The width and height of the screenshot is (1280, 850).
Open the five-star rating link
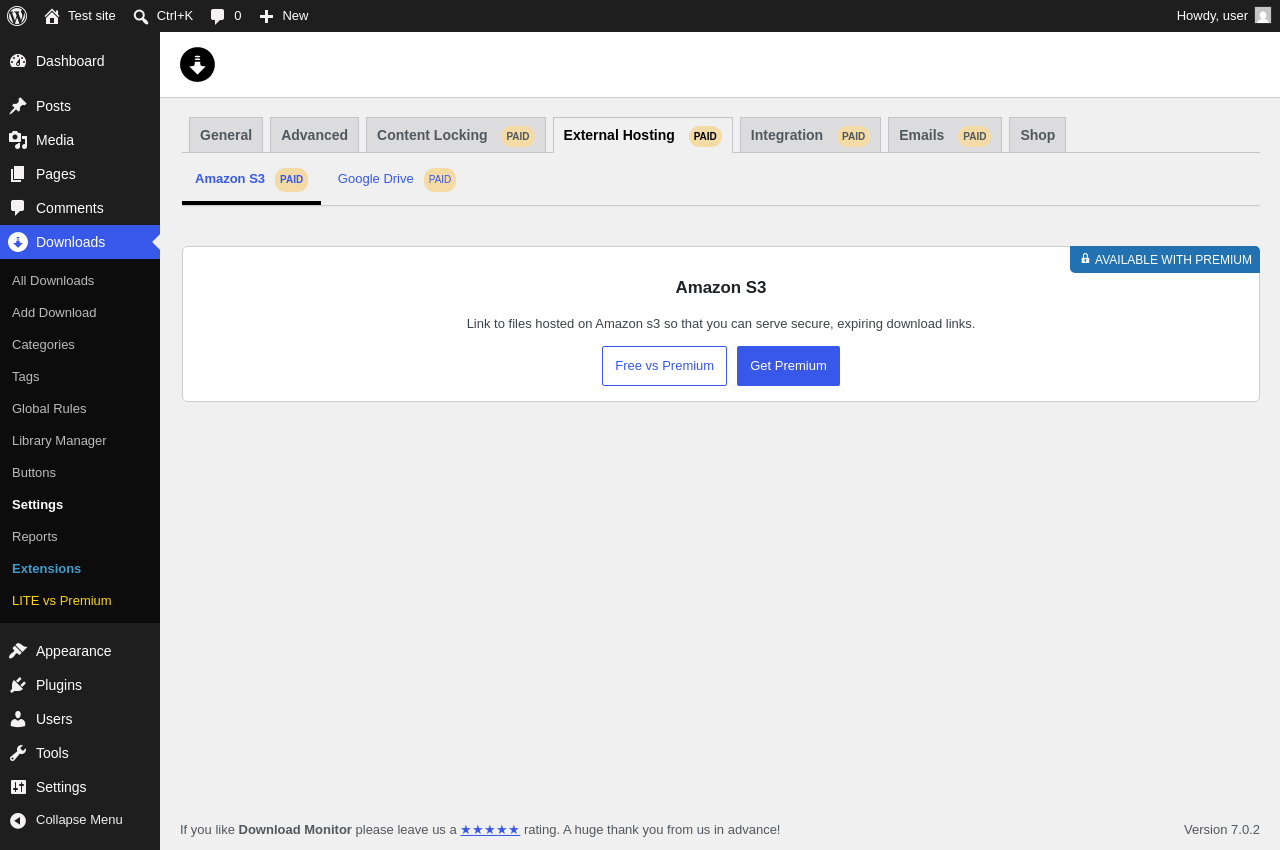coord(490,830)
